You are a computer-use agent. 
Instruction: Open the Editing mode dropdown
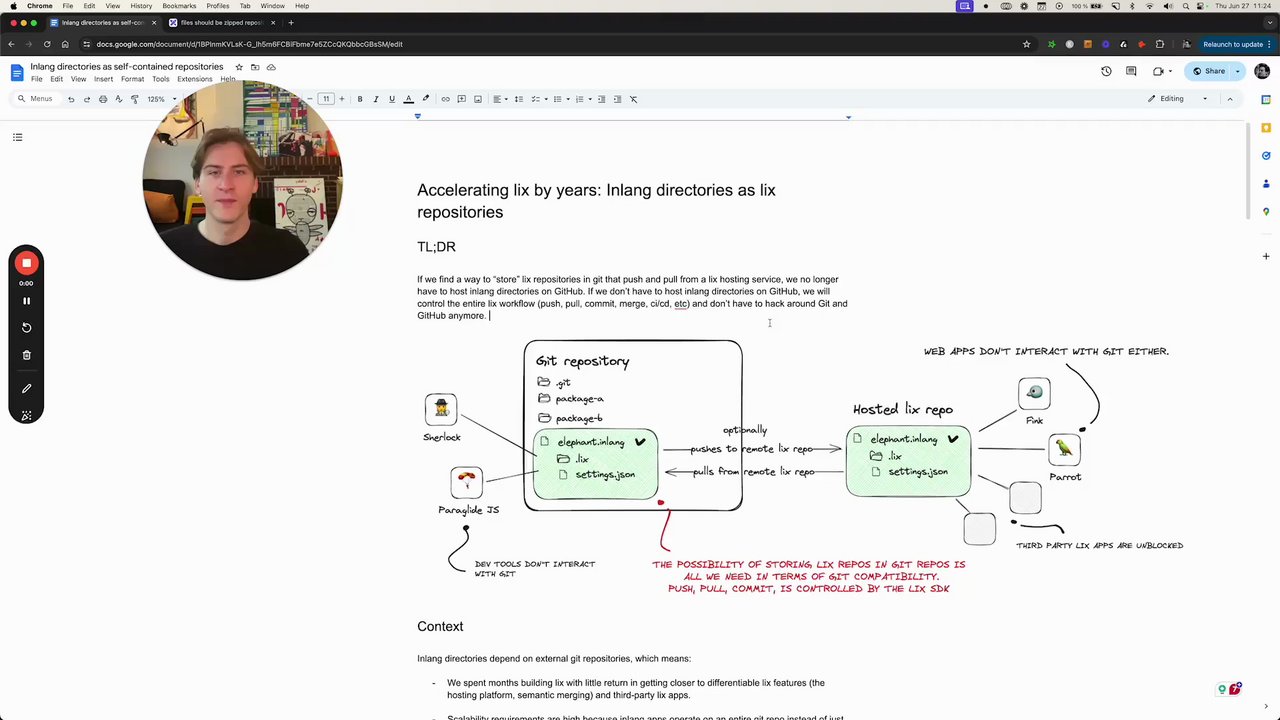1178,99
